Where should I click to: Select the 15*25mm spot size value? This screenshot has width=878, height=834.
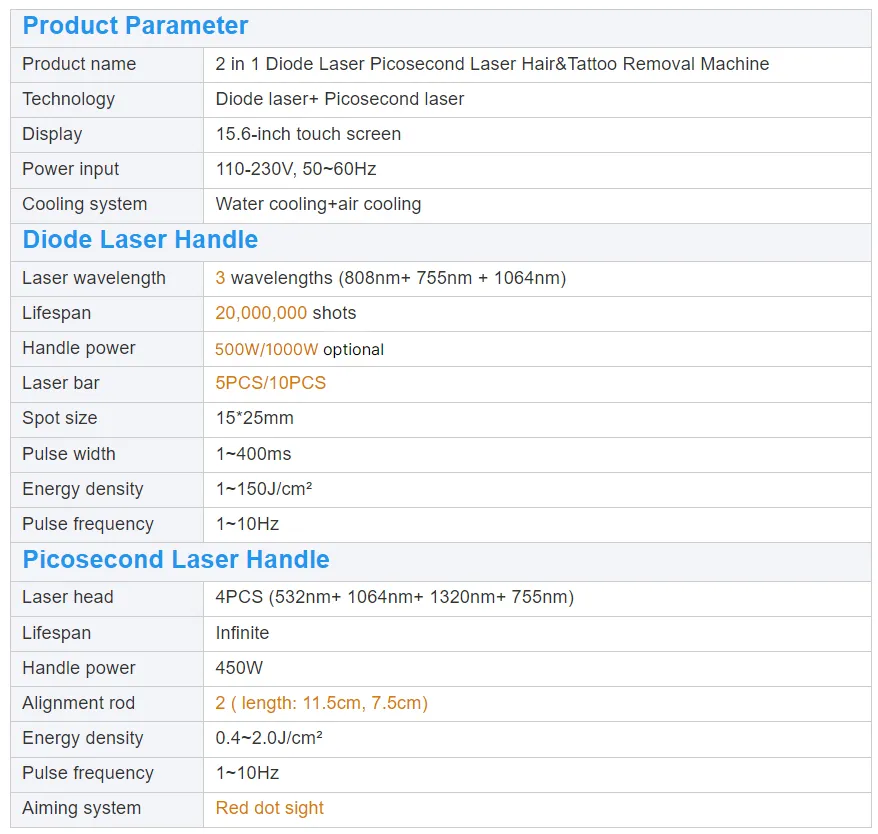coord(255,418)
